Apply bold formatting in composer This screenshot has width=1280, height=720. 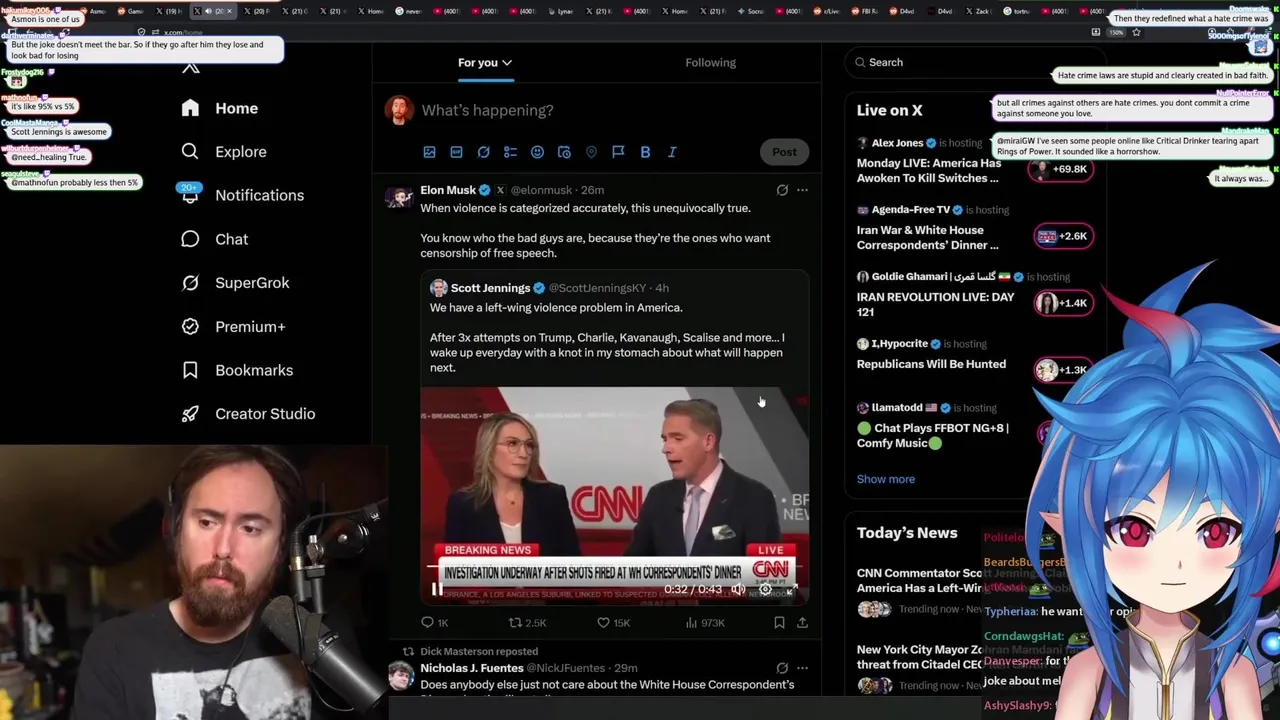(645, 152)
